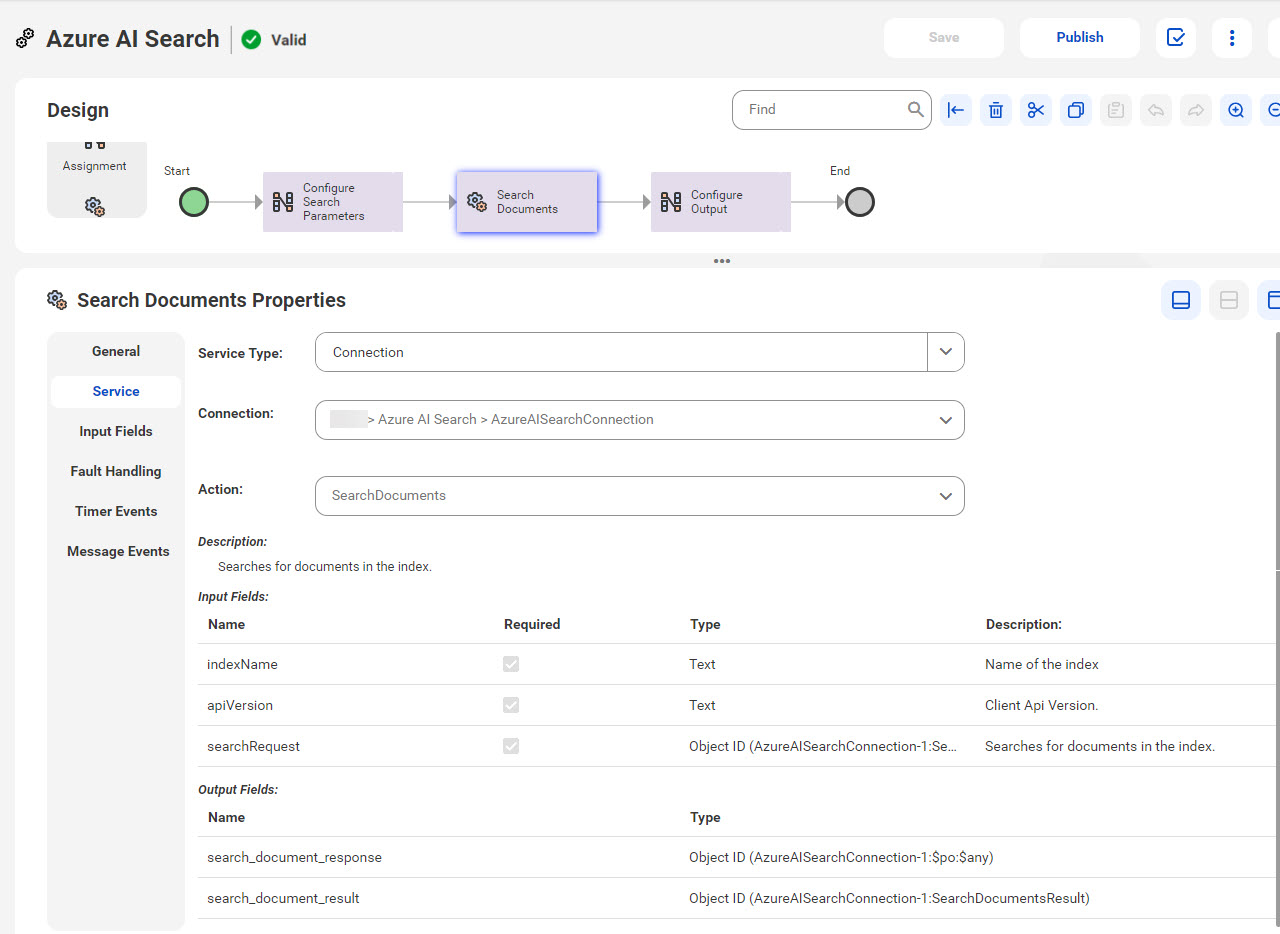Select the Start green circle node
Viewport: 1280px width, 934px height.
pos(194,202)
